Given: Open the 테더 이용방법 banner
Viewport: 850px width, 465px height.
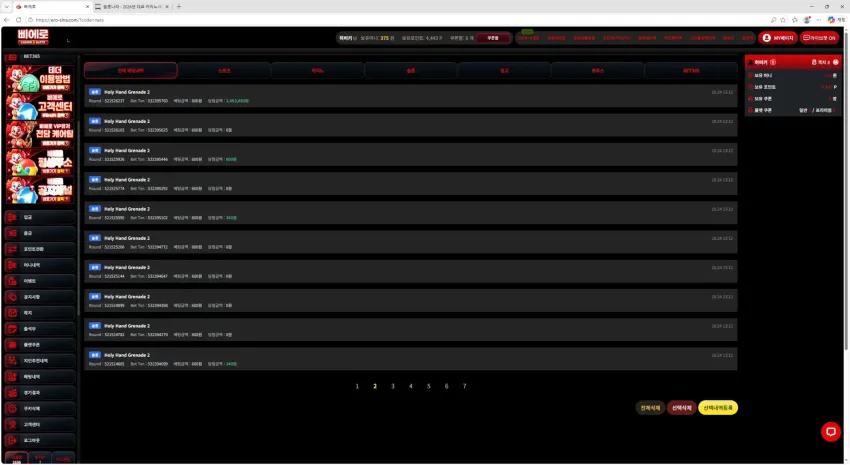Looking at the screenshot, I should click(x=40, y=79).
